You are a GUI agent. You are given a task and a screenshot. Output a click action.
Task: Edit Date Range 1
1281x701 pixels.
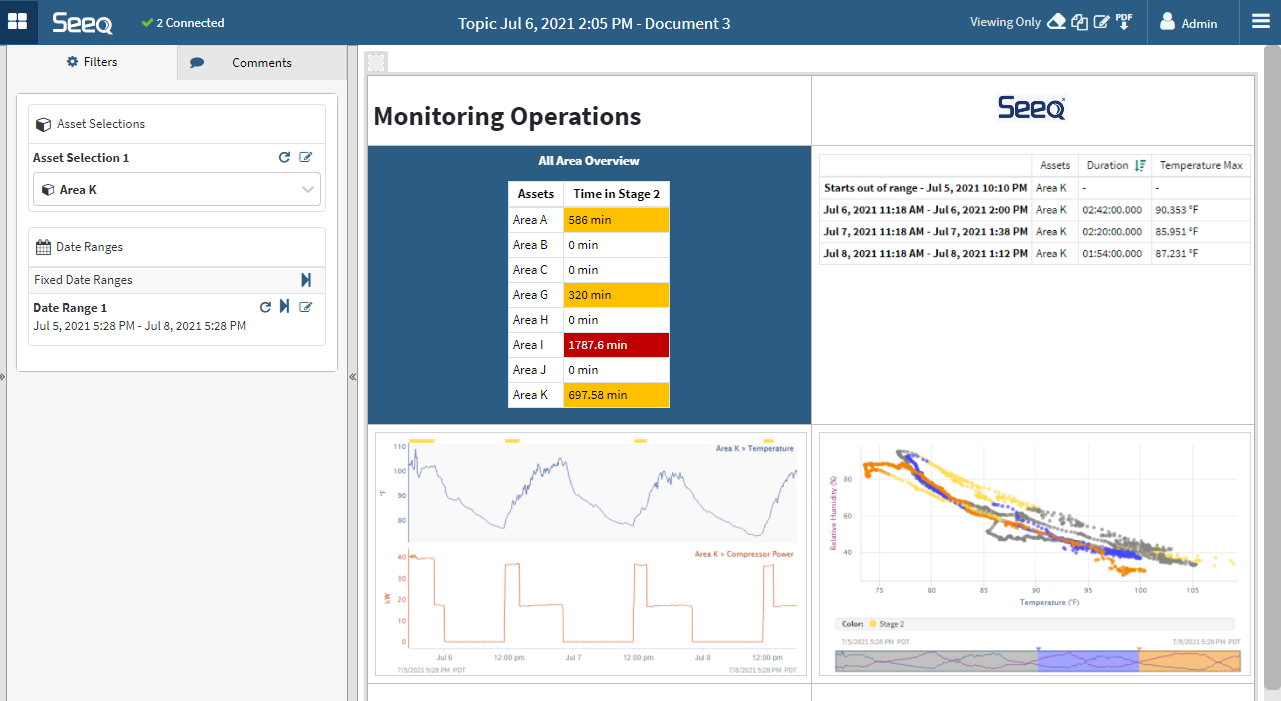(x=306, y=307)
